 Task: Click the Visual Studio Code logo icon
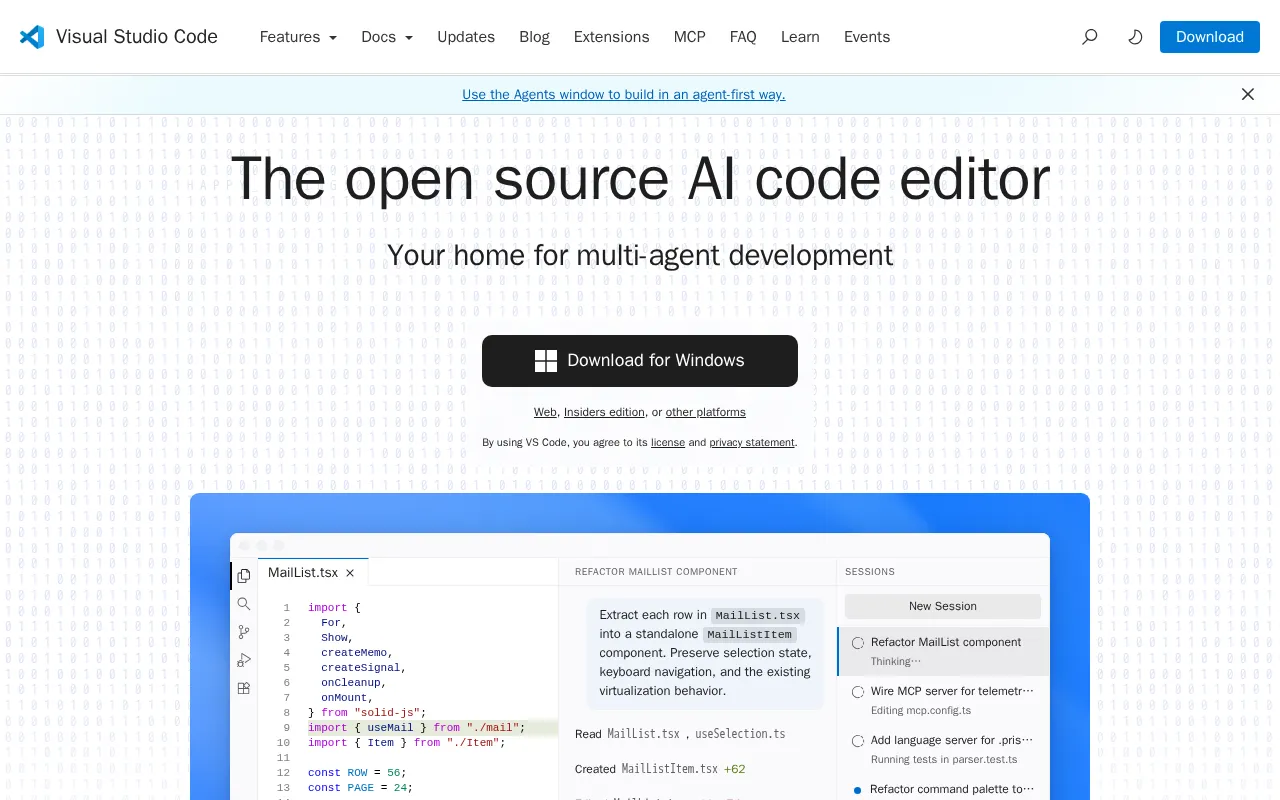coord(32,37)
